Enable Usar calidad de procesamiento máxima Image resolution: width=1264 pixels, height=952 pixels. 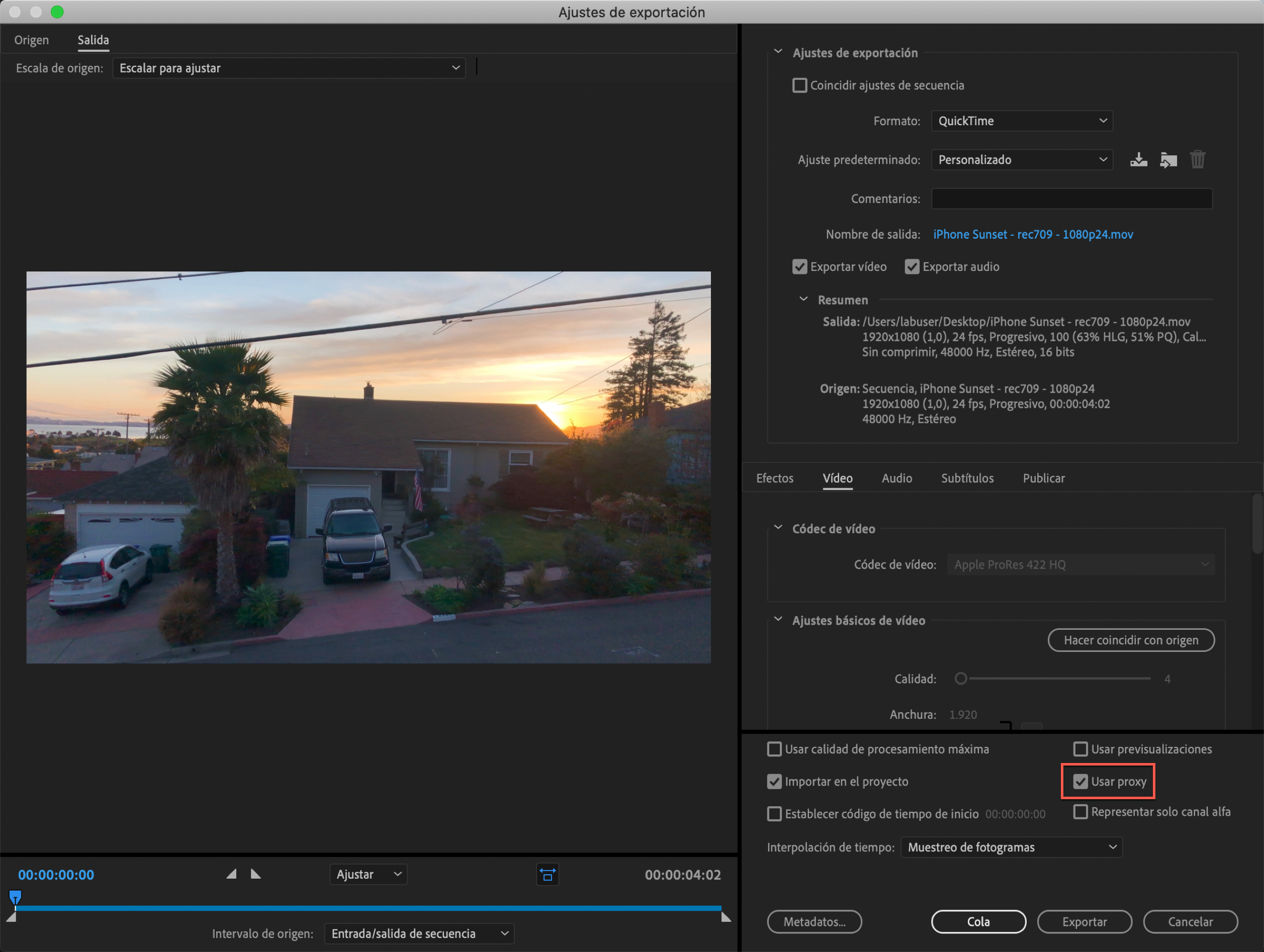coord(774,749)
